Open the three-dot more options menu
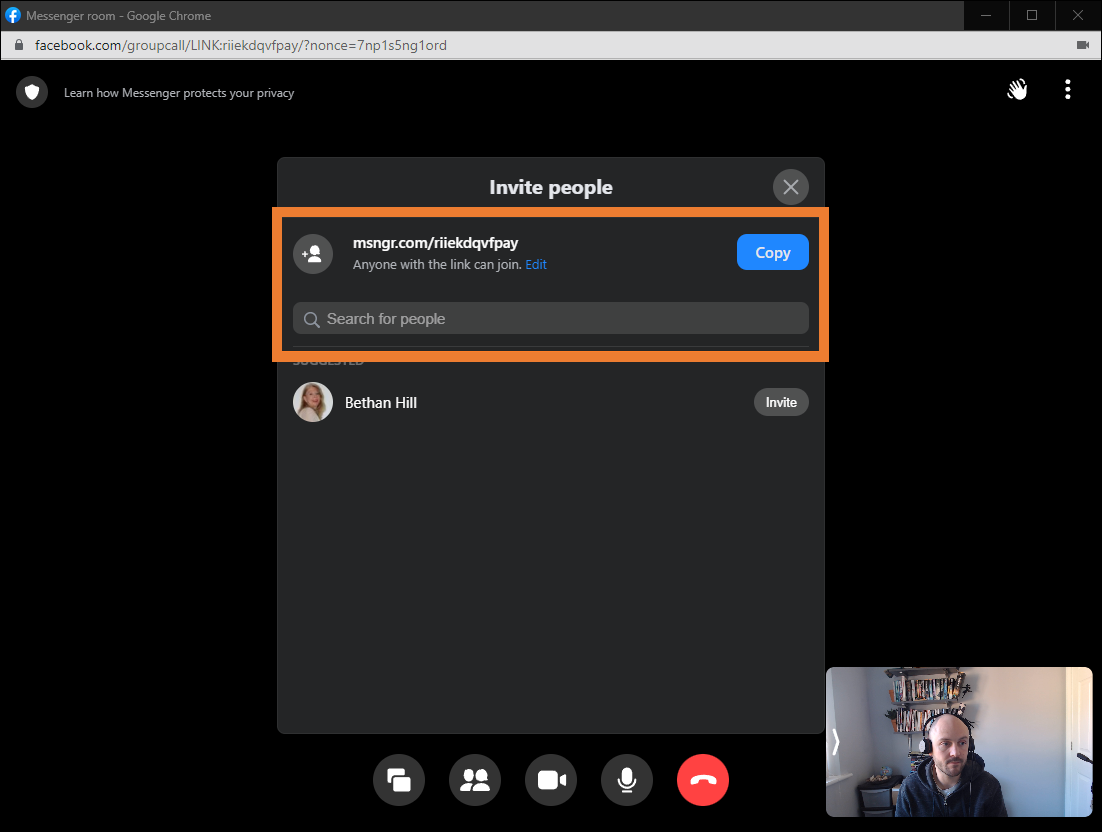 point(1068,90)
